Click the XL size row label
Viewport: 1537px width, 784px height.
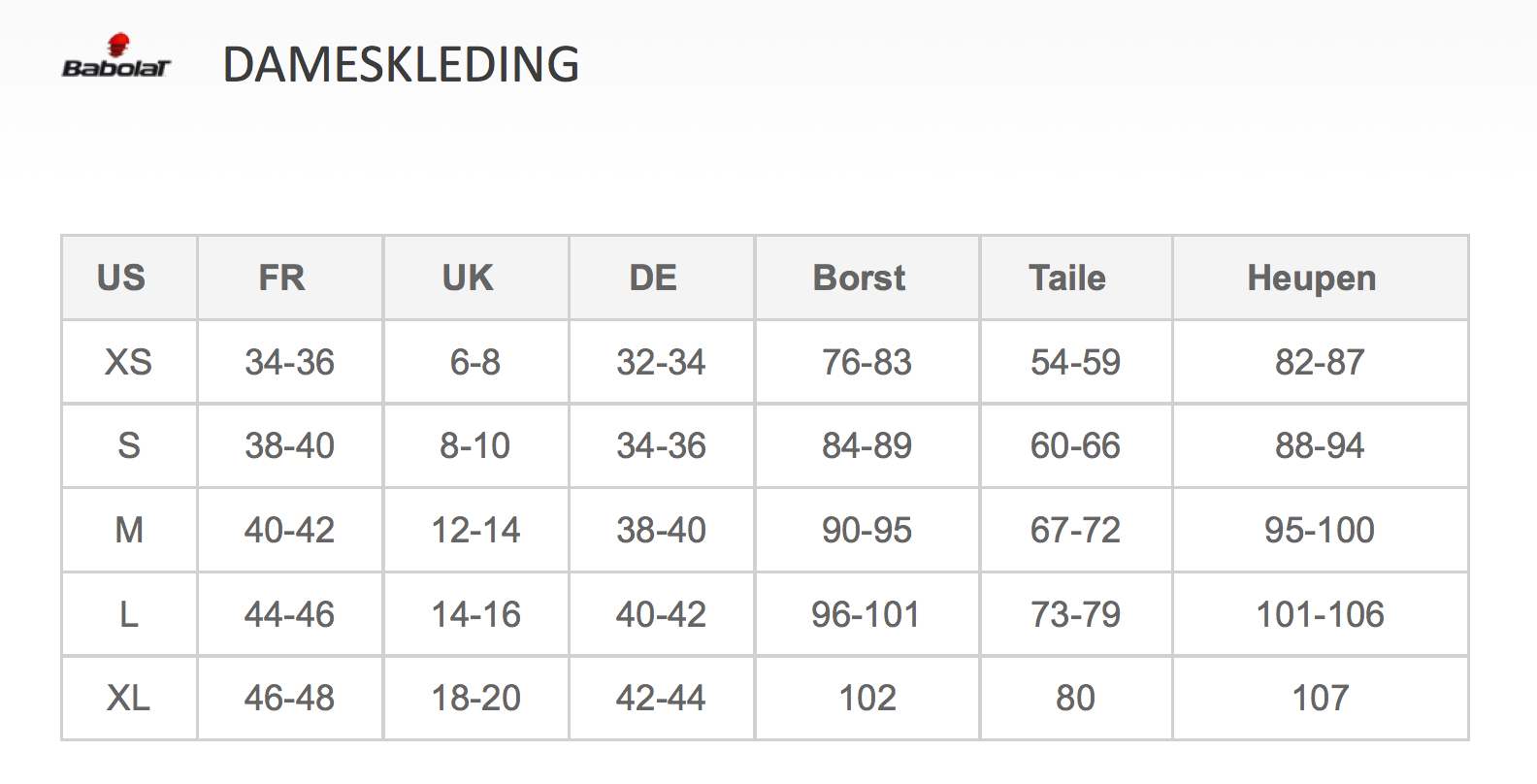(x=128, y=699)
